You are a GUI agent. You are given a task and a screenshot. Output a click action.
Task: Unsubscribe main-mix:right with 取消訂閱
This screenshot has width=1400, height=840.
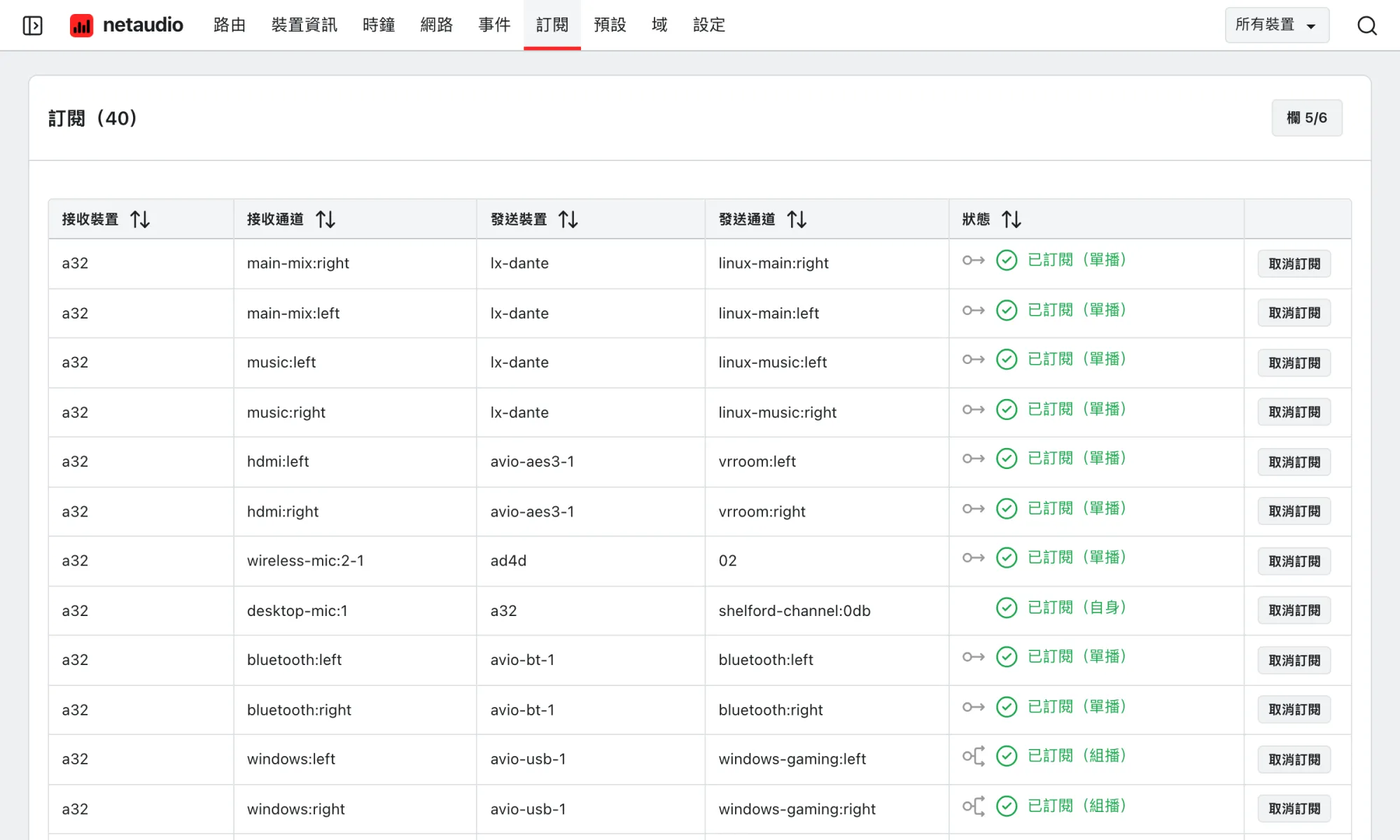(x=1294, y=264)
